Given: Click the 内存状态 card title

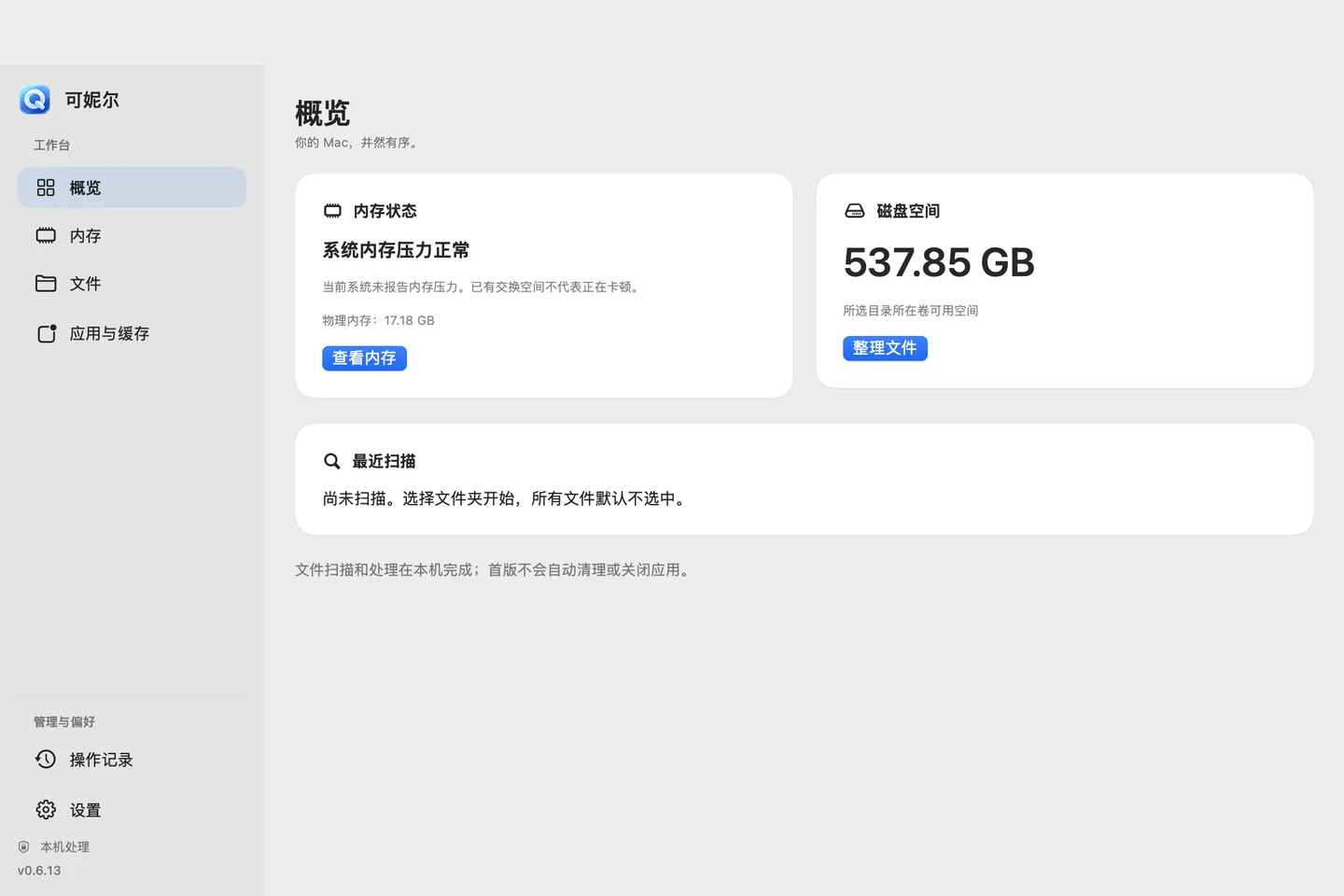Looking at the screenshot, I should 385,211.
